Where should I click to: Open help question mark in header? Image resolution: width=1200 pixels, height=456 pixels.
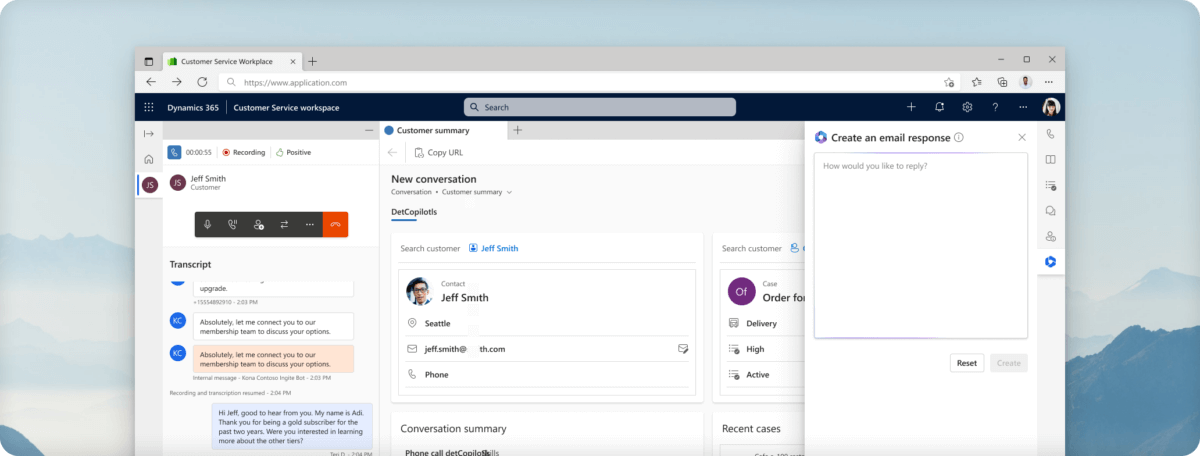coord(995,107)
